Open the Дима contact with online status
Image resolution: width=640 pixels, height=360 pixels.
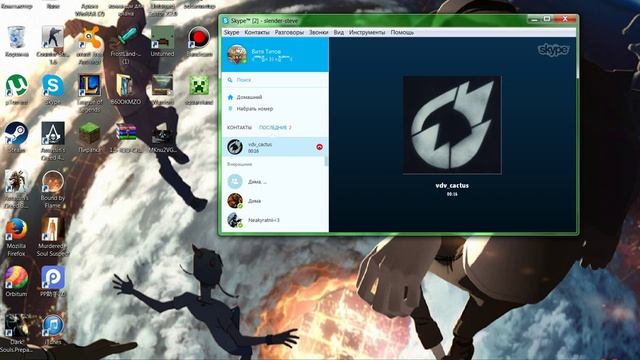coord(274,201)
